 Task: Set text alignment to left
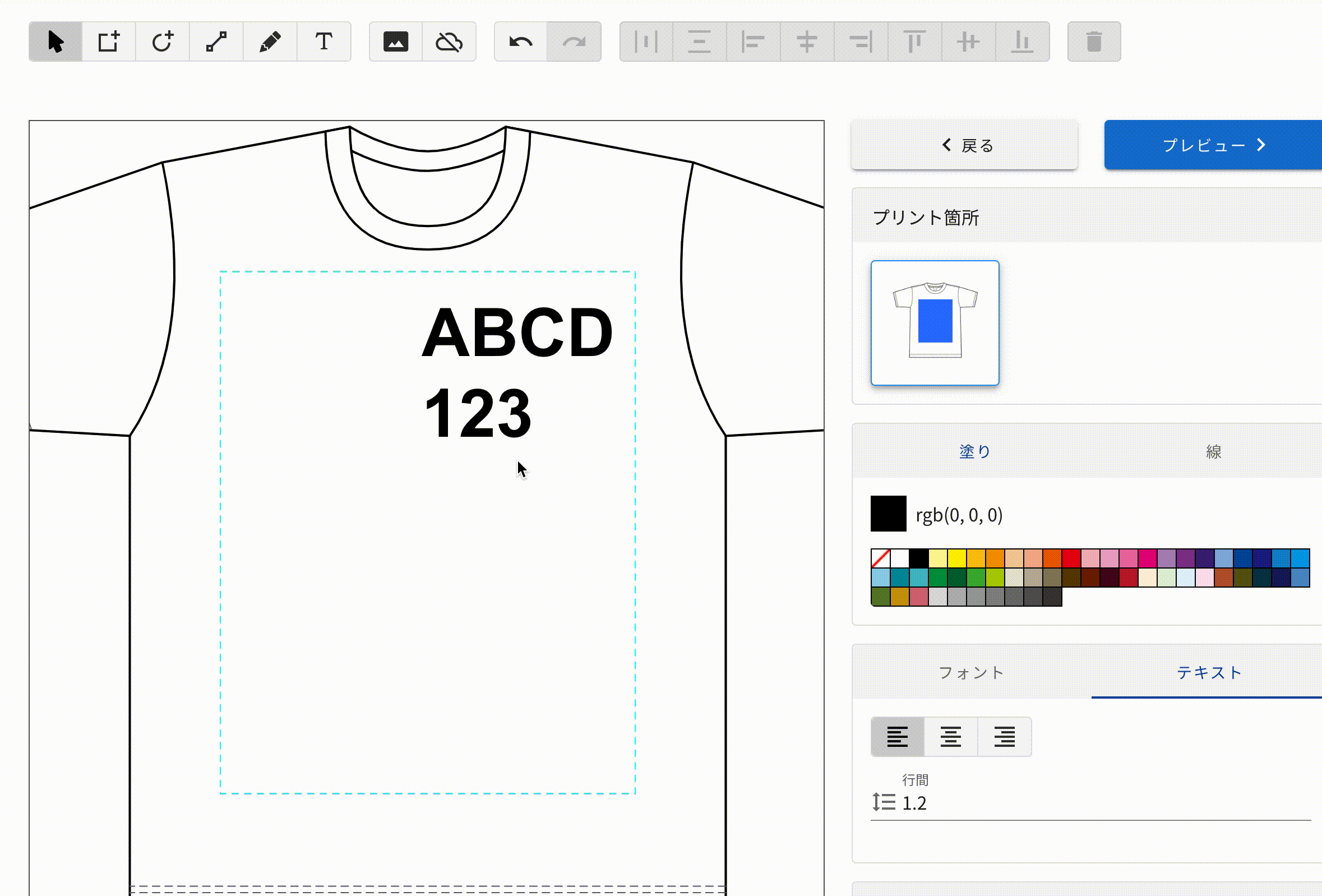[897, 737]
